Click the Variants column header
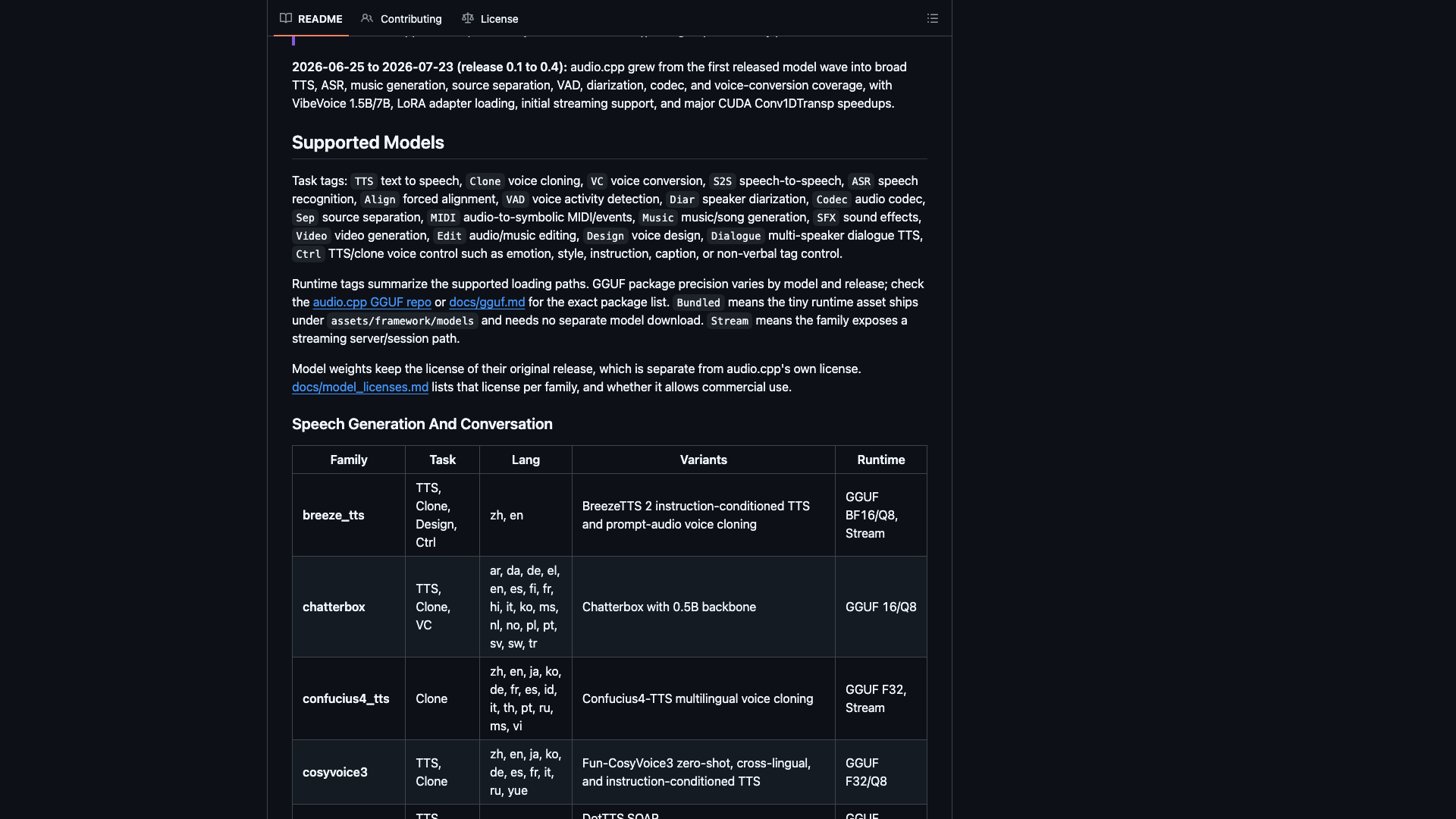The width and height of the screenshot is (1456, 819). point(704,460)
